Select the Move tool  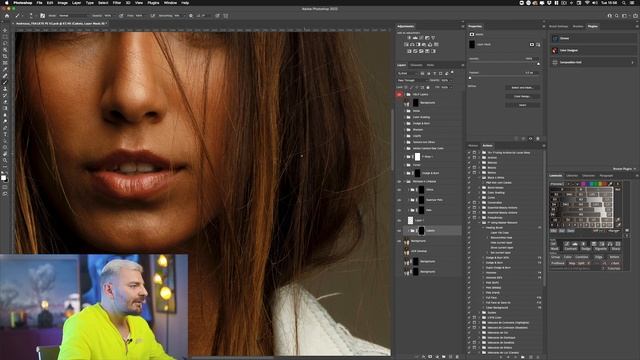(x=5, y=31)
